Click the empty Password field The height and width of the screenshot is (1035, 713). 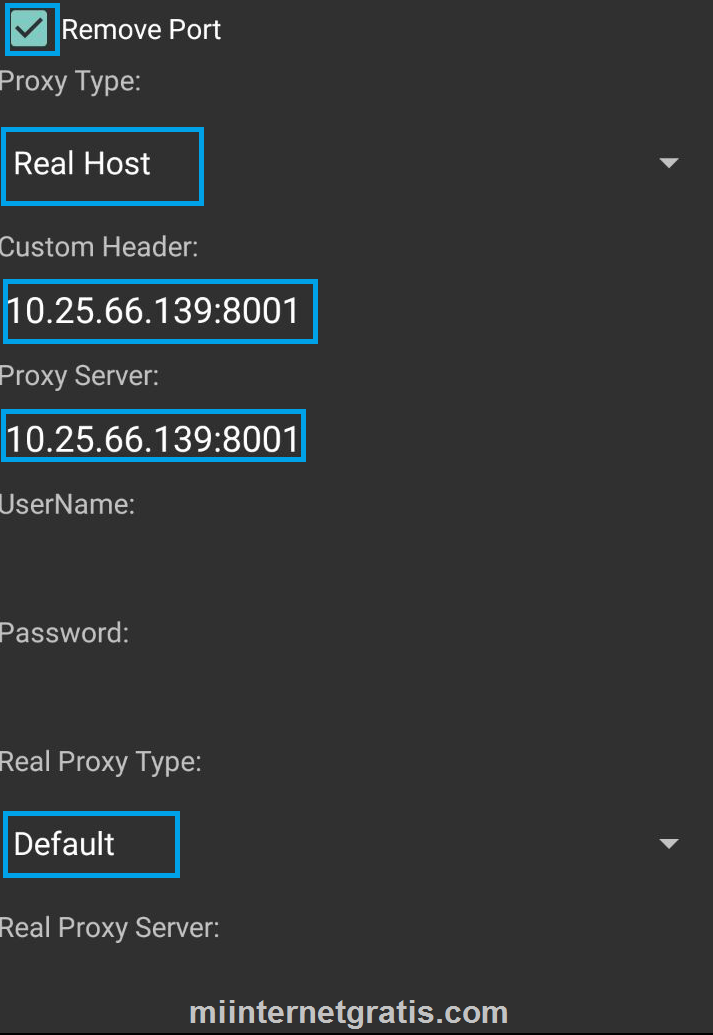(356, 694)
